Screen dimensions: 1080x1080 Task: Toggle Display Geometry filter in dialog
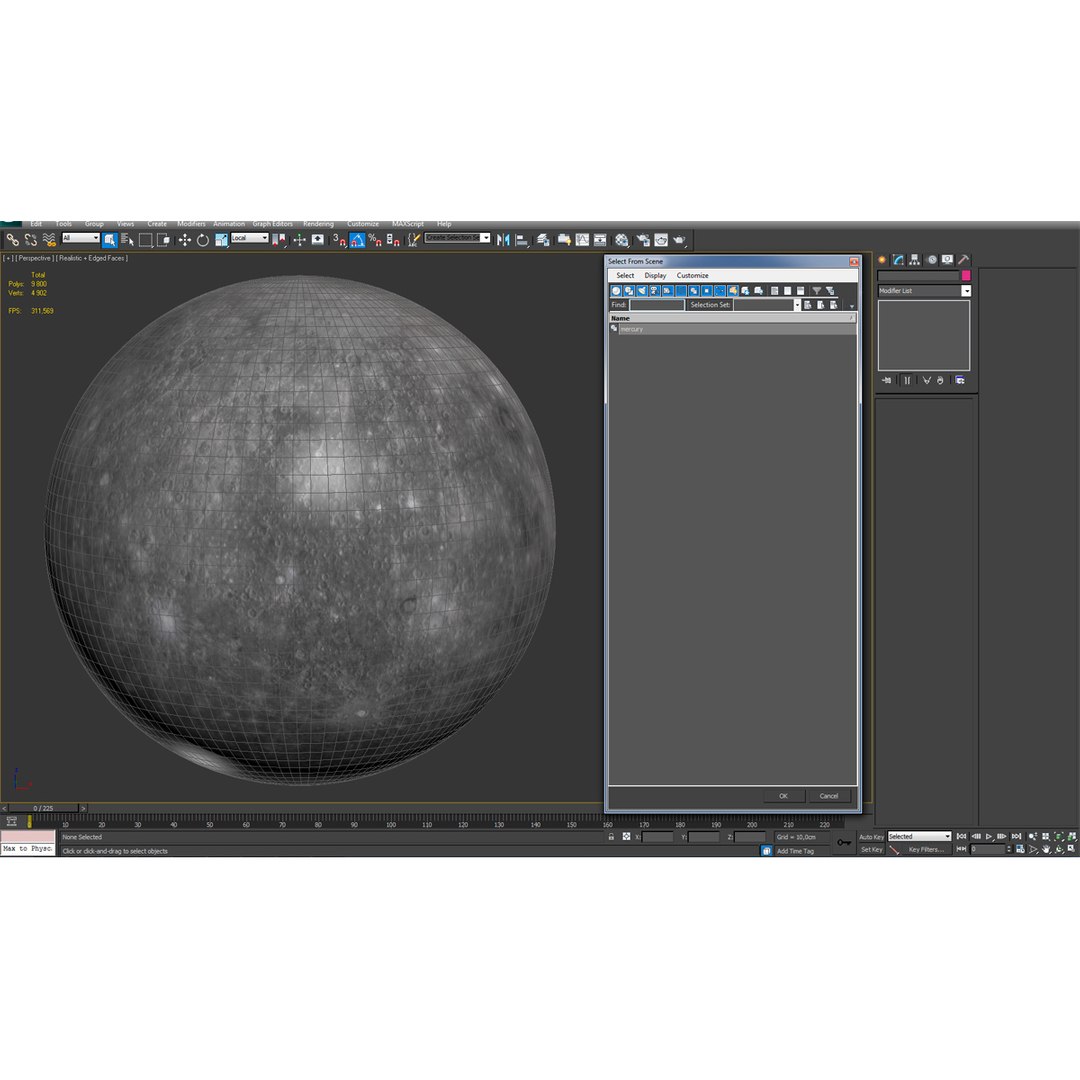(x=616, y=291)
